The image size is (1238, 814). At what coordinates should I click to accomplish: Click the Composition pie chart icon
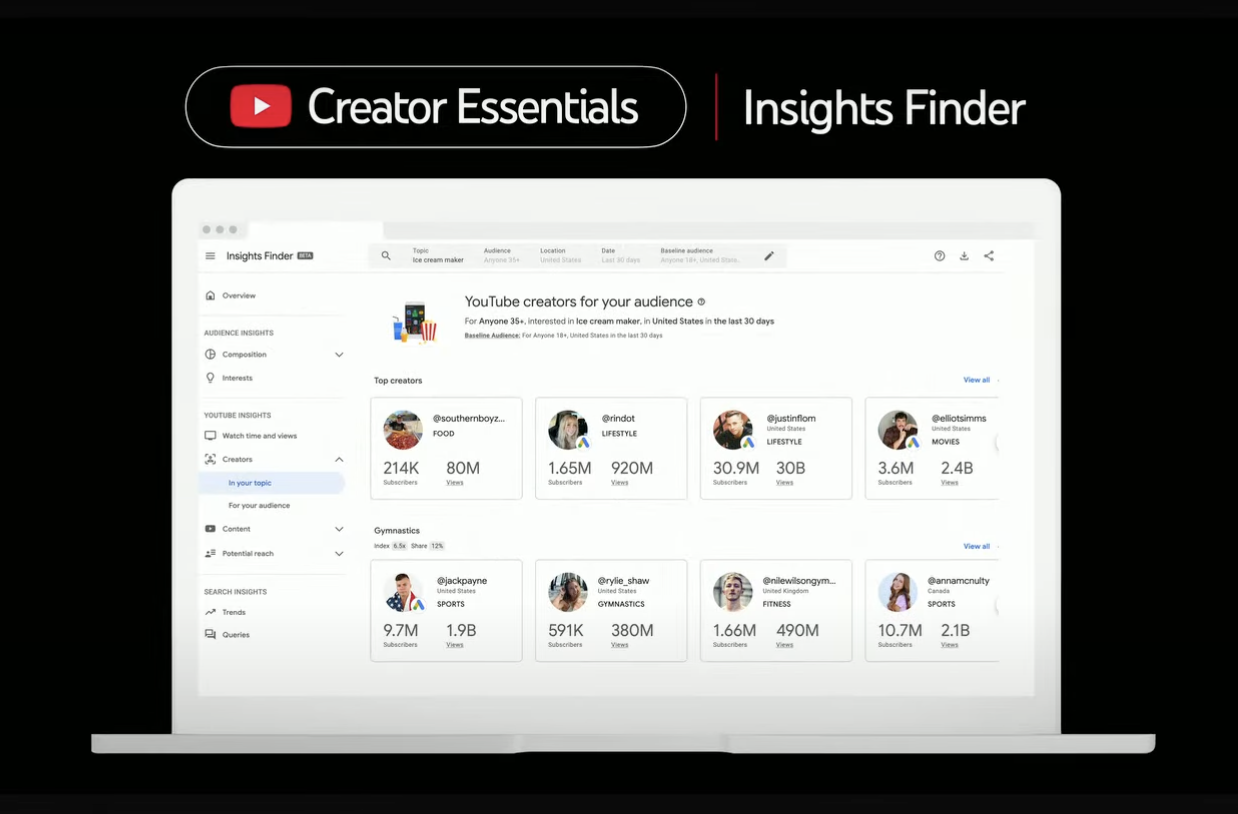[210, 354]
